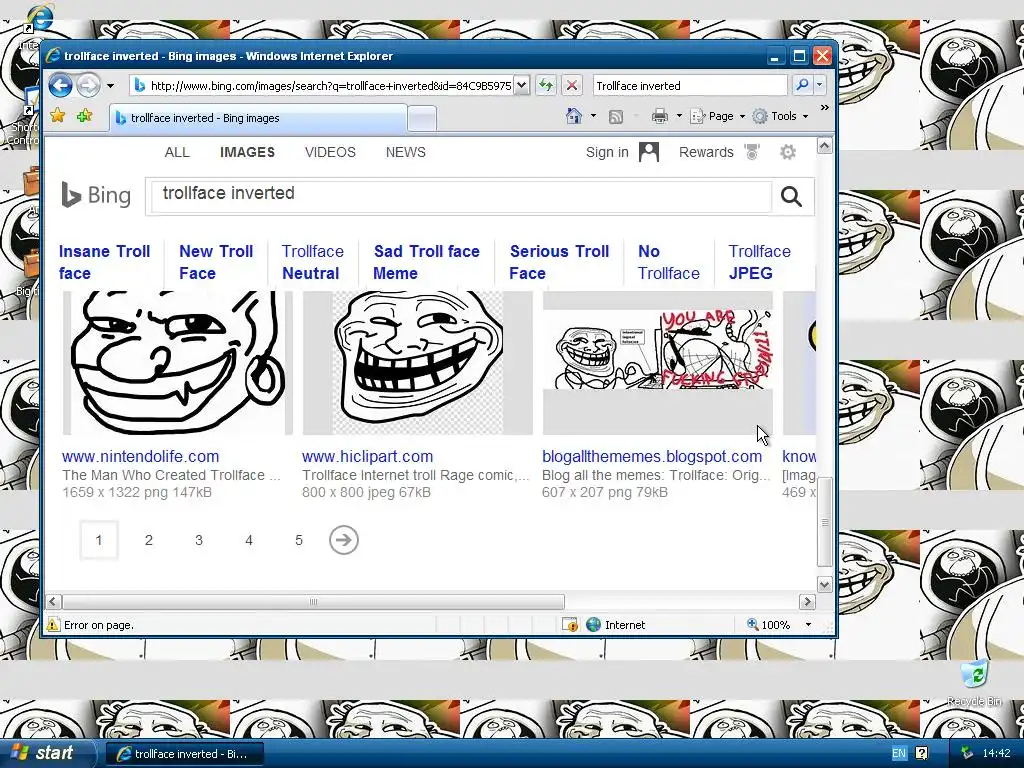
Task: Open the Windows Start button
Action: click(47, 753)
